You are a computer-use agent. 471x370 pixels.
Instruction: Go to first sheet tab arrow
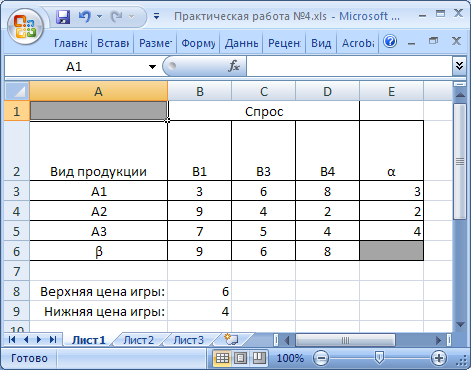(12, 340)
